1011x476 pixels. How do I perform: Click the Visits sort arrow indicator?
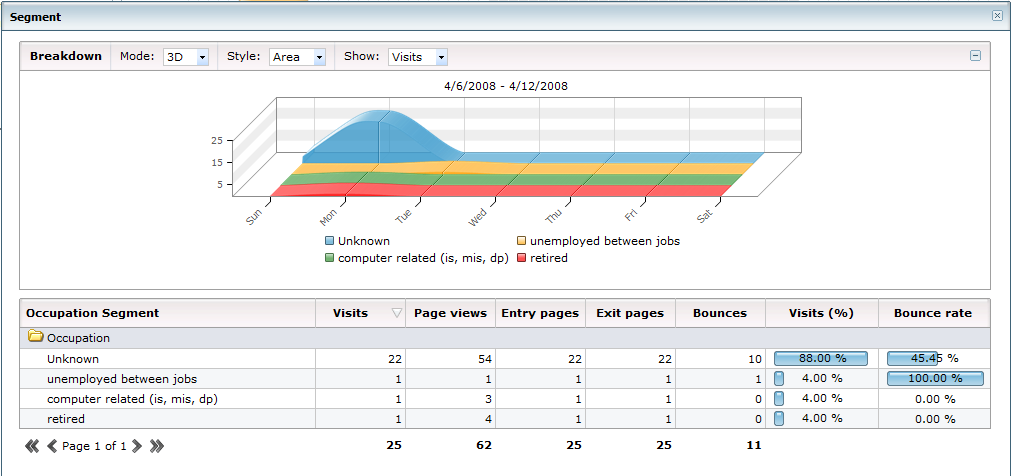(397, 313)
